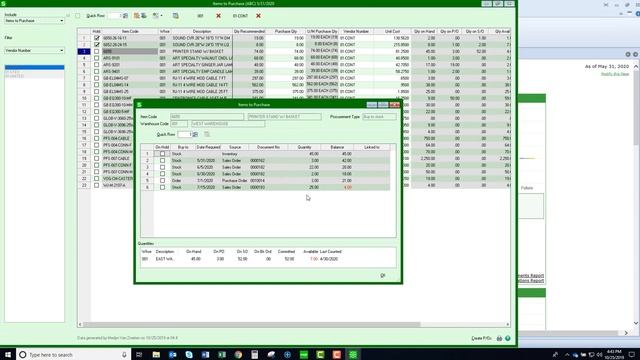
Task: Click the PFS-004-CABLE item code
Action: 116,138
